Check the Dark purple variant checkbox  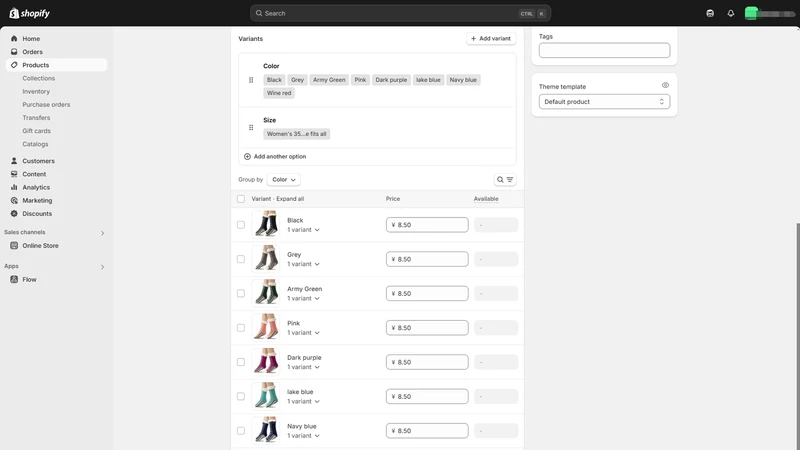point(241,362)
